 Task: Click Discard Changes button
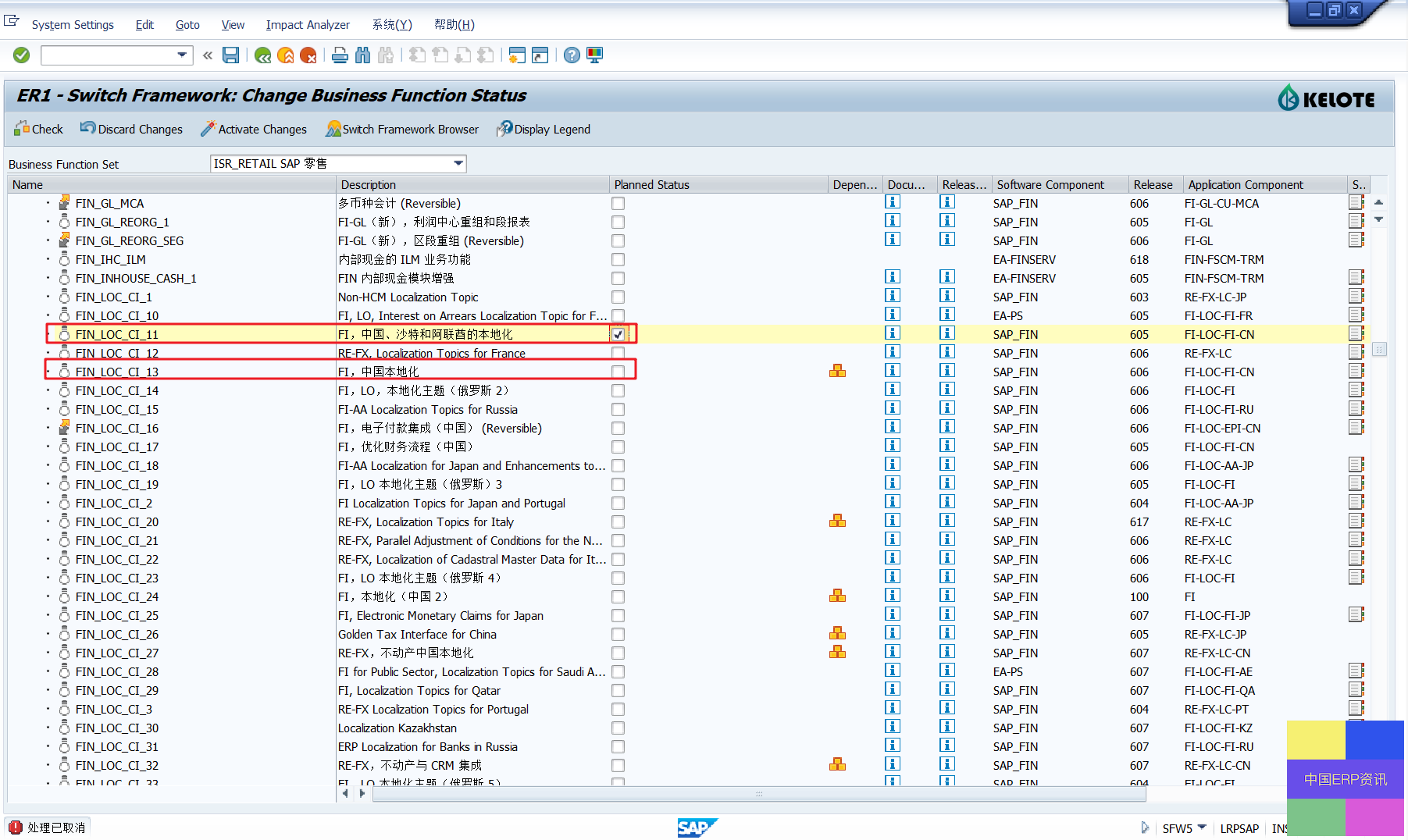coord(131,129)
